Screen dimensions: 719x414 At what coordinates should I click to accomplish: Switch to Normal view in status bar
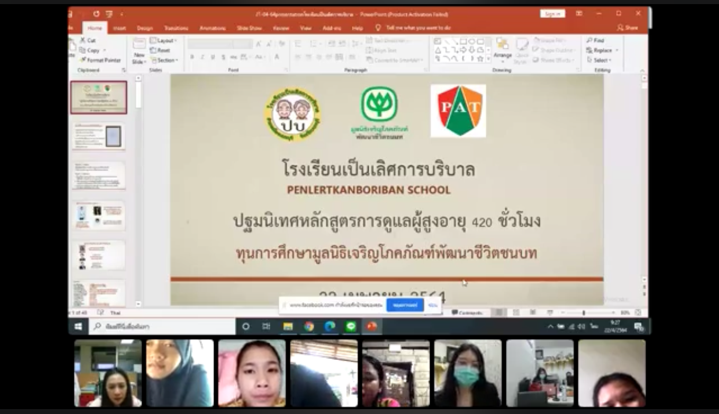pyautogui.click(x=499, y=313)
